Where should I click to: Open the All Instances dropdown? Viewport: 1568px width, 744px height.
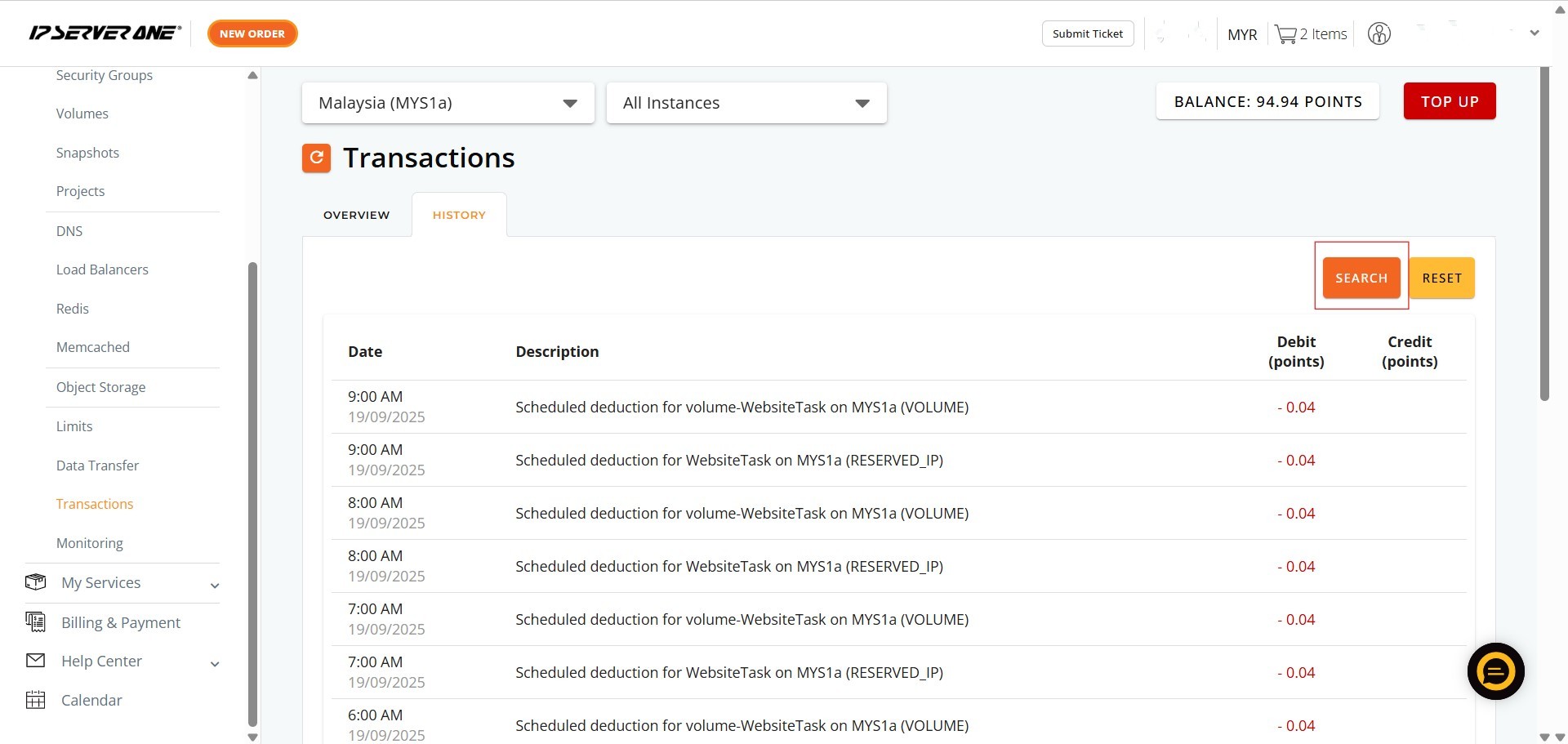(746, 103)
